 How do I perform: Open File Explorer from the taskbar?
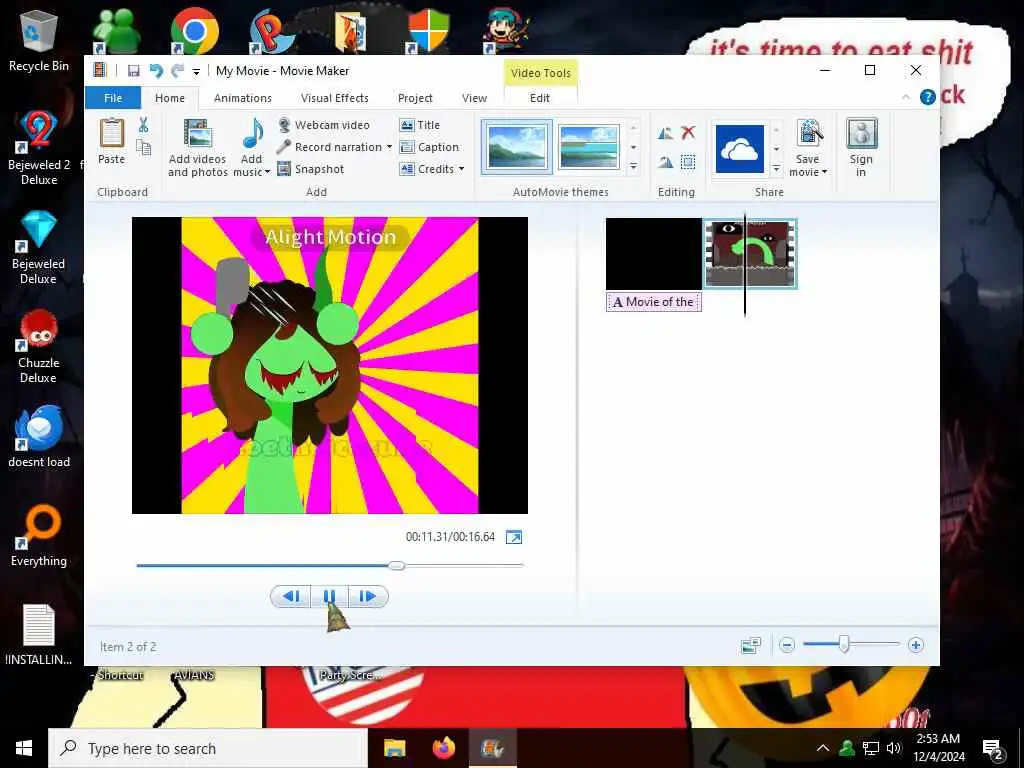pos(394,748)
